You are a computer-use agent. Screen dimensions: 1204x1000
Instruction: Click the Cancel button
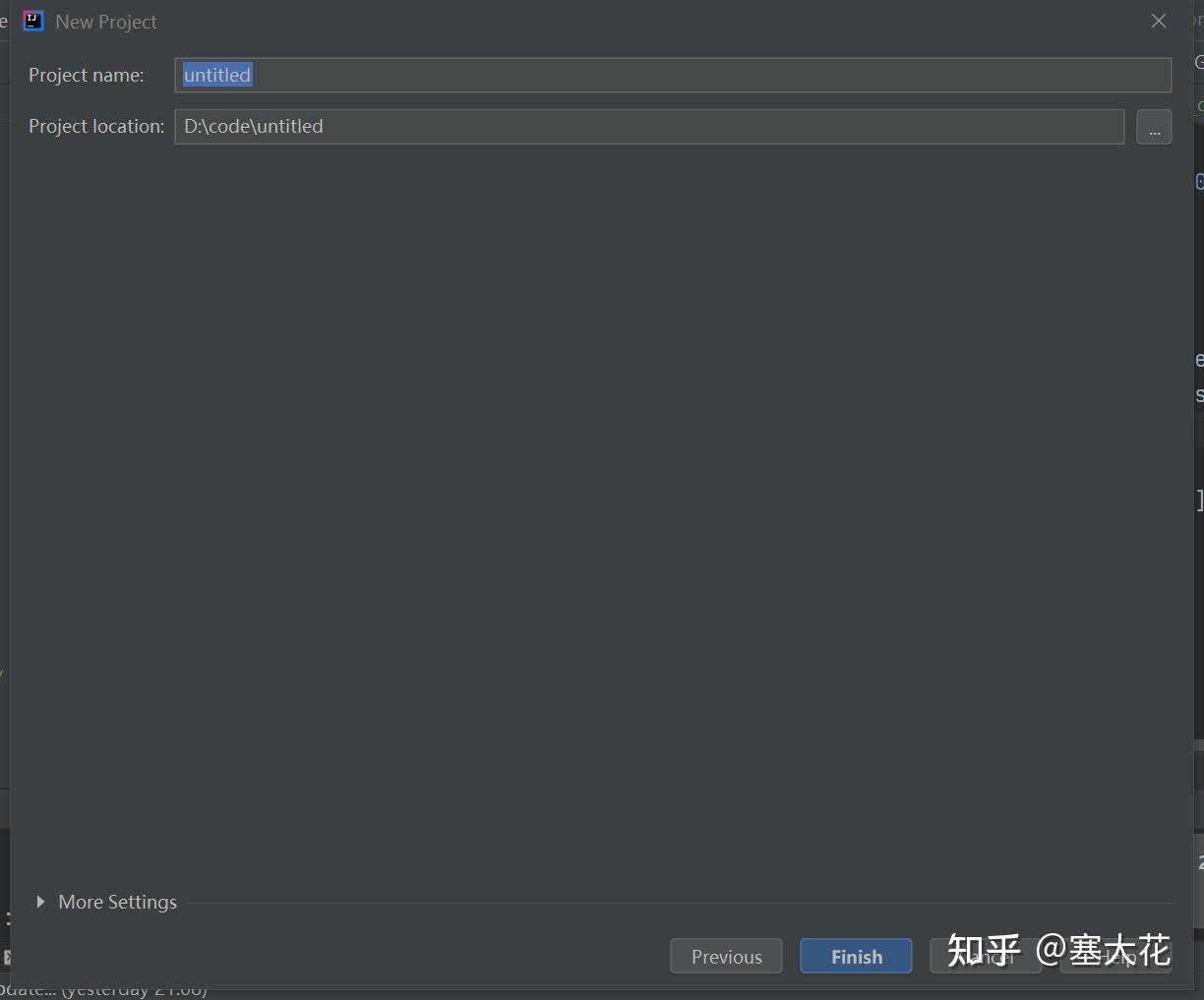click(x=986, y=956)
